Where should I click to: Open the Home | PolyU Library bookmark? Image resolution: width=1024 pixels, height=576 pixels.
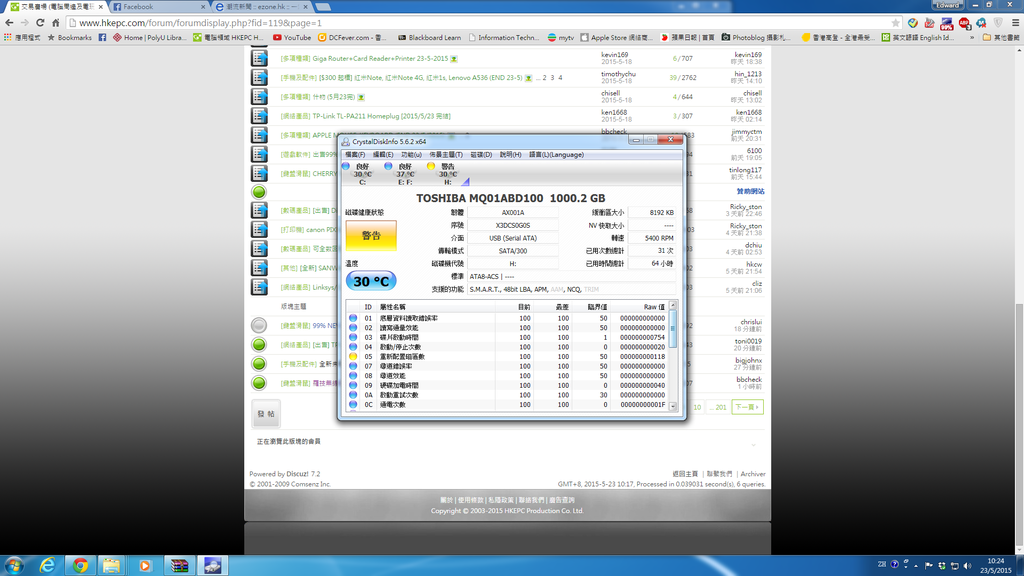click(149, 38)
